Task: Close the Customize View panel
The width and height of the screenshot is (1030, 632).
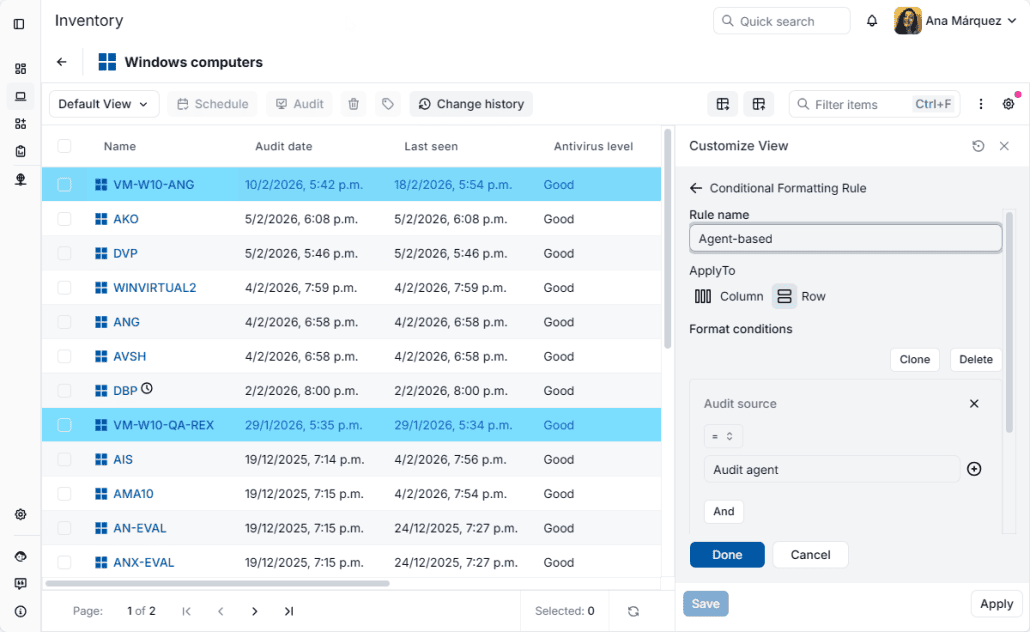Action: click(1004, 146)
